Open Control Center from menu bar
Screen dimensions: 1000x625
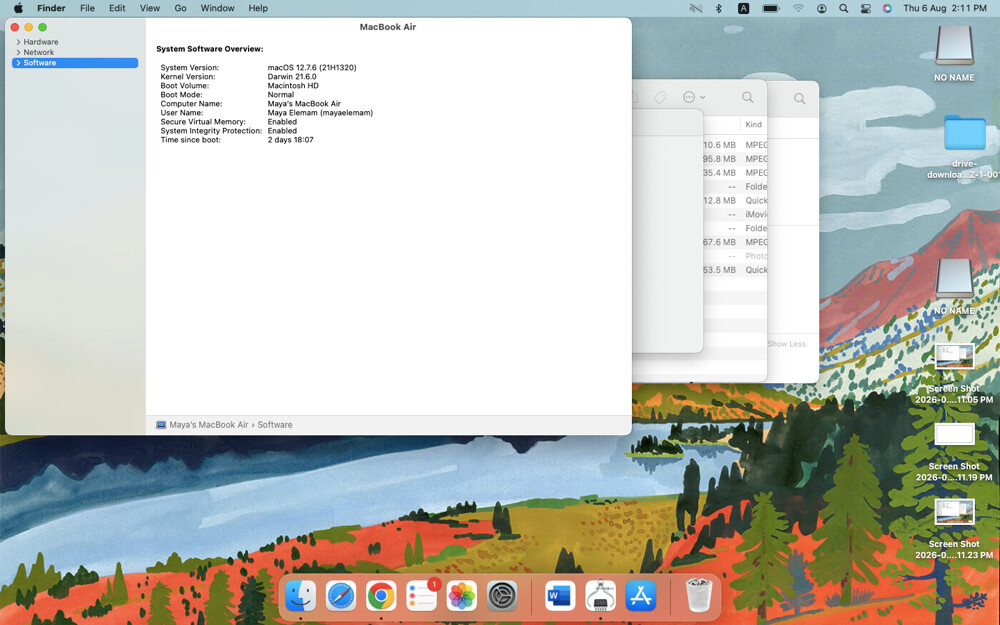pos(865,8)
